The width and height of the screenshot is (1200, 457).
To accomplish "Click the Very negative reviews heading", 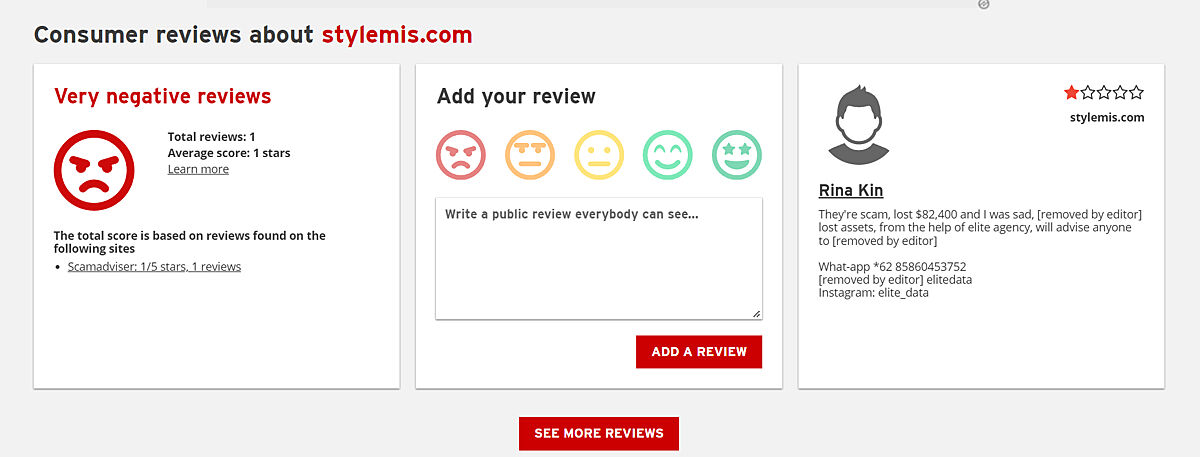I will click(162, 96).
